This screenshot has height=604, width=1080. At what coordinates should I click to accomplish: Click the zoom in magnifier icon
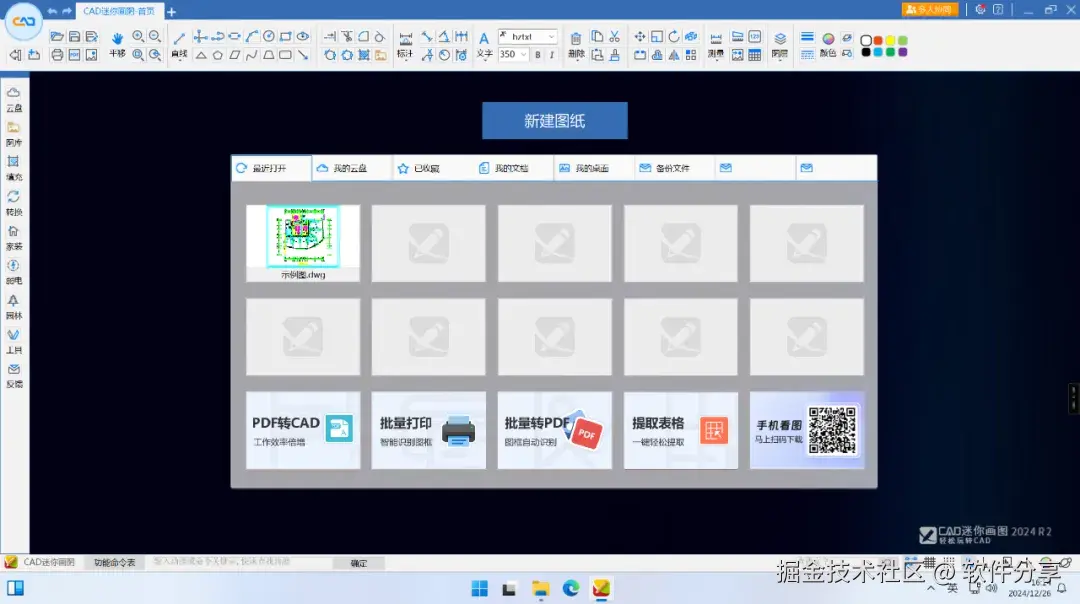click(138, 37)
